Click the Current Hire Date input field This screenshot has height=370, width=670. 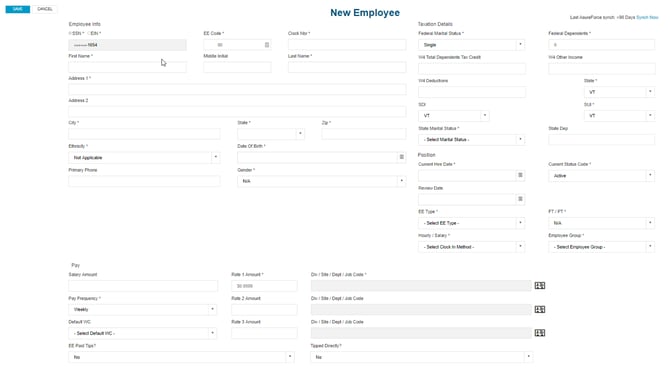pos(467,176)
